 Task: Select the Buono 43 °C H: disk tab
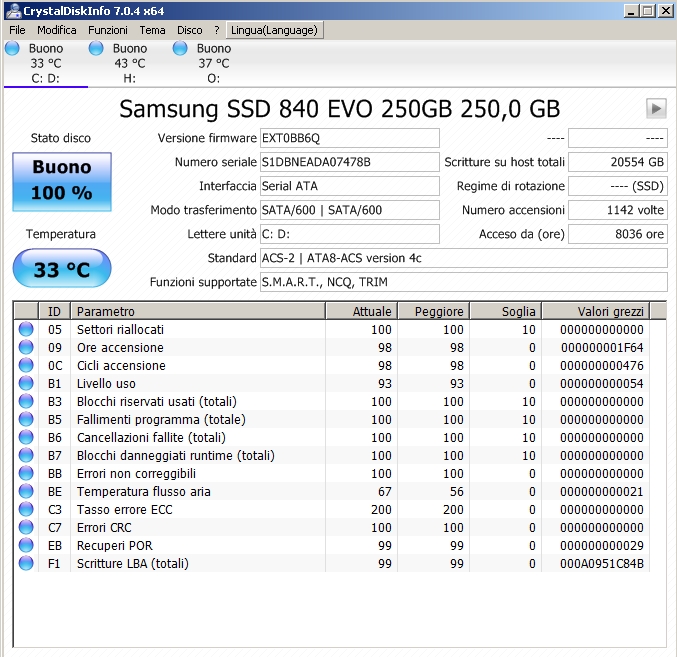tap(130, 63)
